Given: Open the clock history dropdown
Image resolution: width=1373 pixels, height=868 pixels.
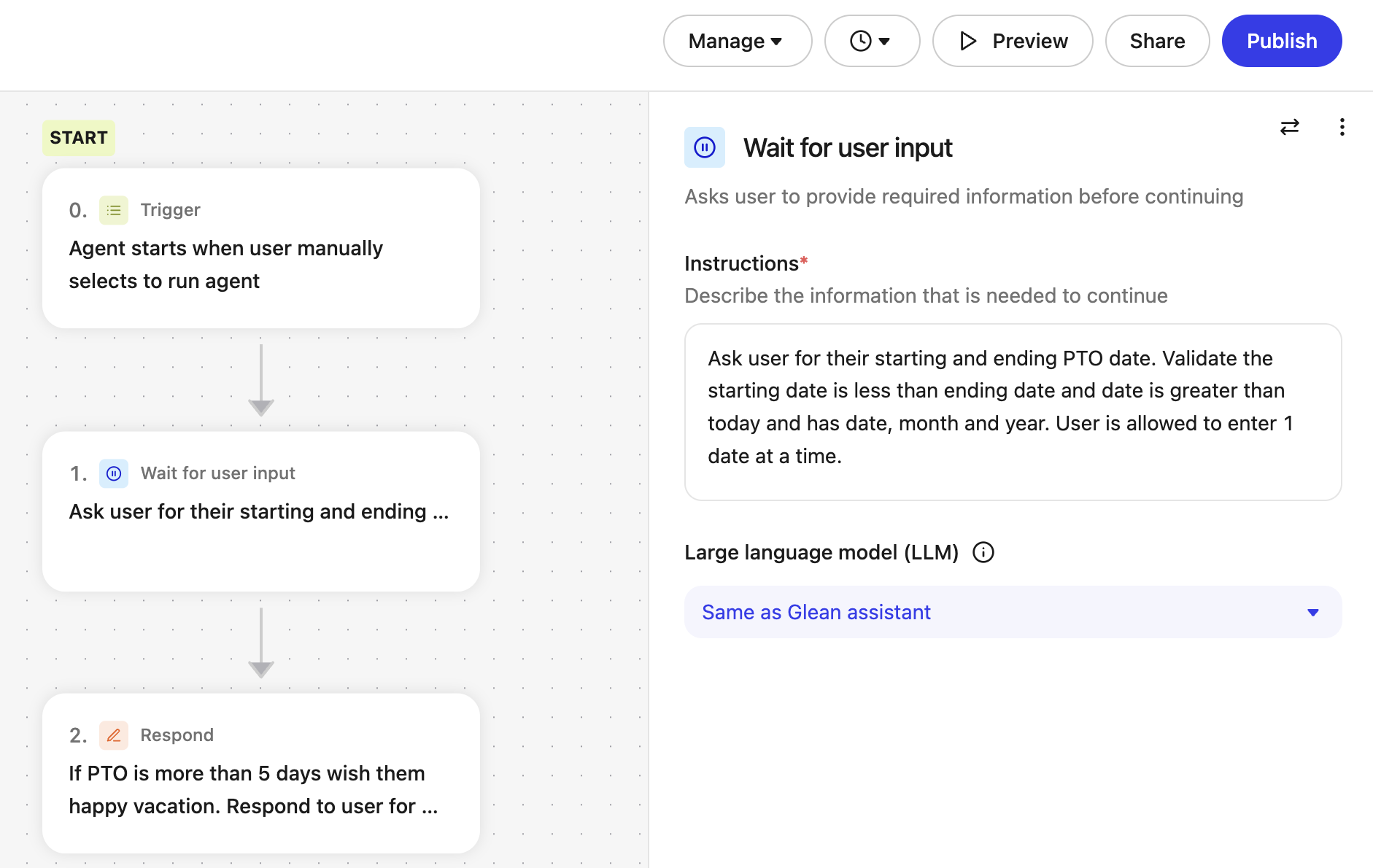Looking at the screenshot, I should coord(871,42).
